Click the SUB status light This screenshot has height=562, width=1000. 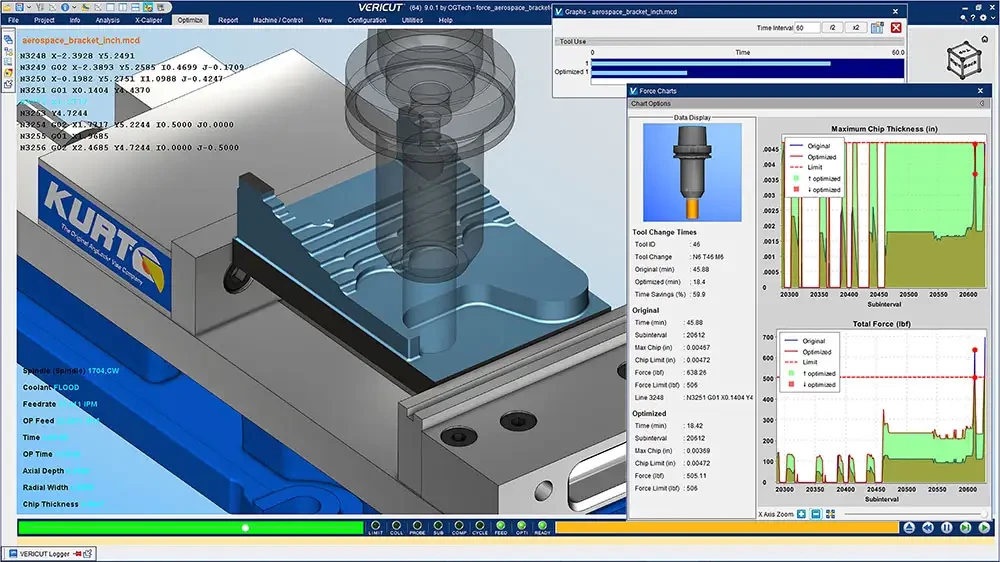(438, 528)
